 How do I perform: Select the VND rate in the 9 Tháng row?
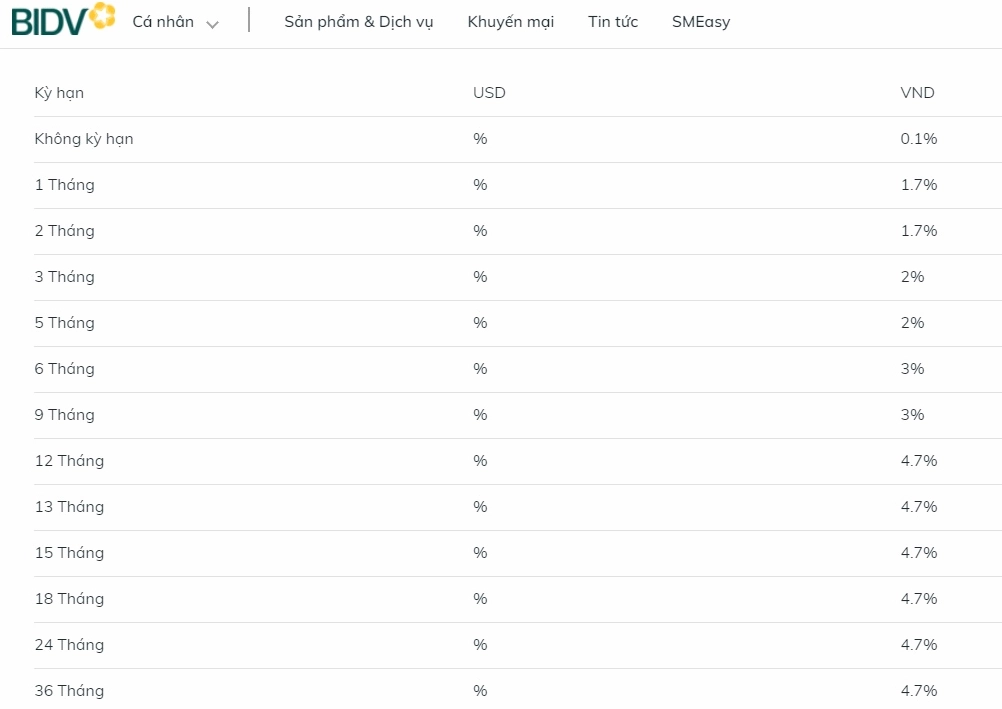pyautogui.click(x=912, y=415)
